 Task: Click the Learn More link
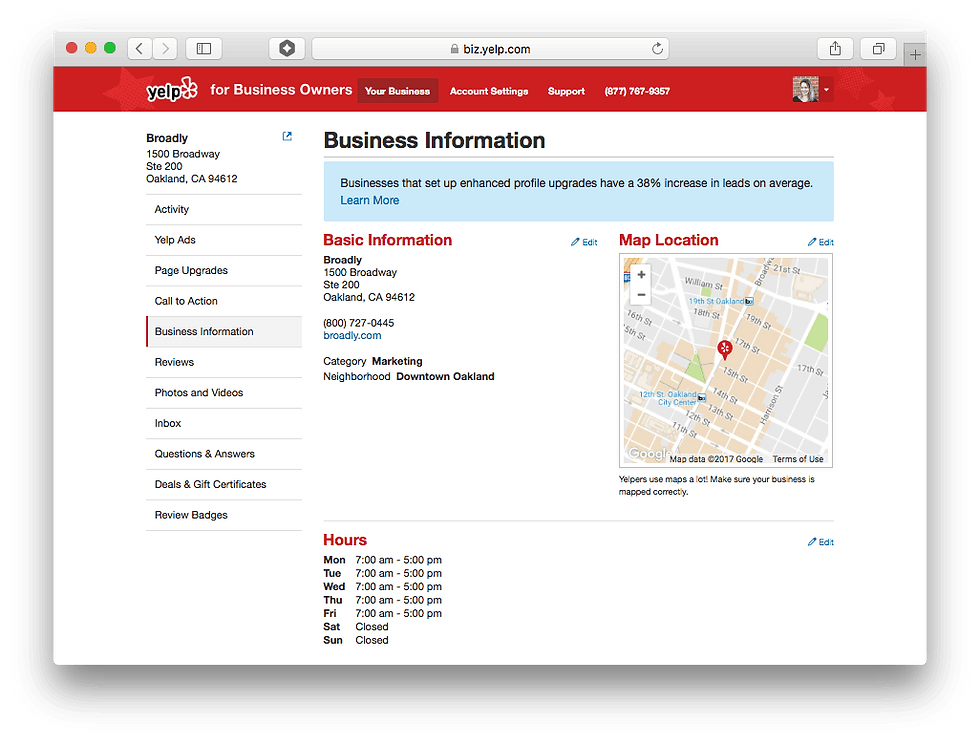(369, 201)
